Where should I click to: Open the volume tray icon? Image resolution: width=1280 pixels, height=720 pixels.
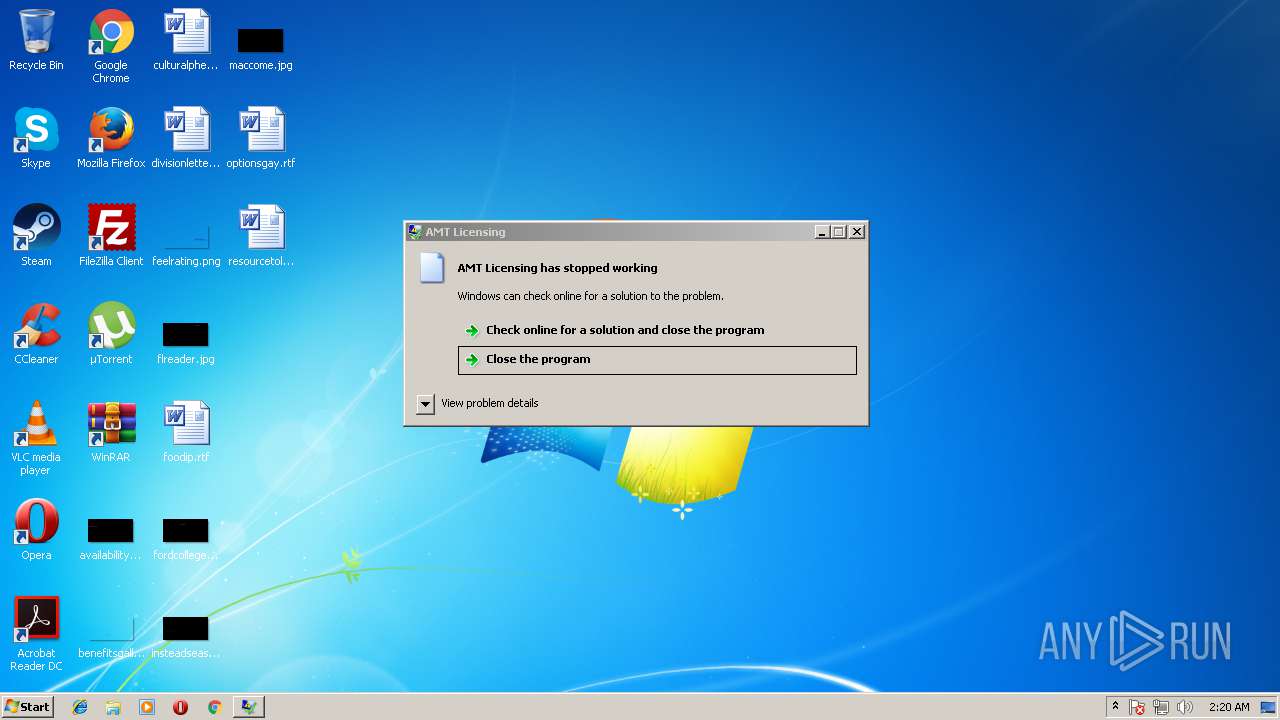(x=1185, y=707)
